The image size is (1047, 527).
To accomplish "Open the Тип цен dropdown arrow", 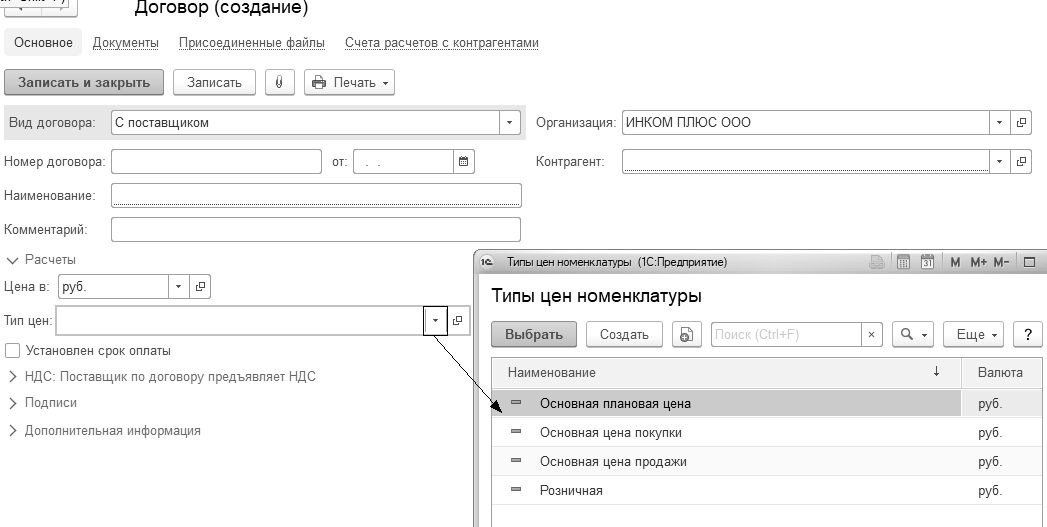I will point(435,321).
